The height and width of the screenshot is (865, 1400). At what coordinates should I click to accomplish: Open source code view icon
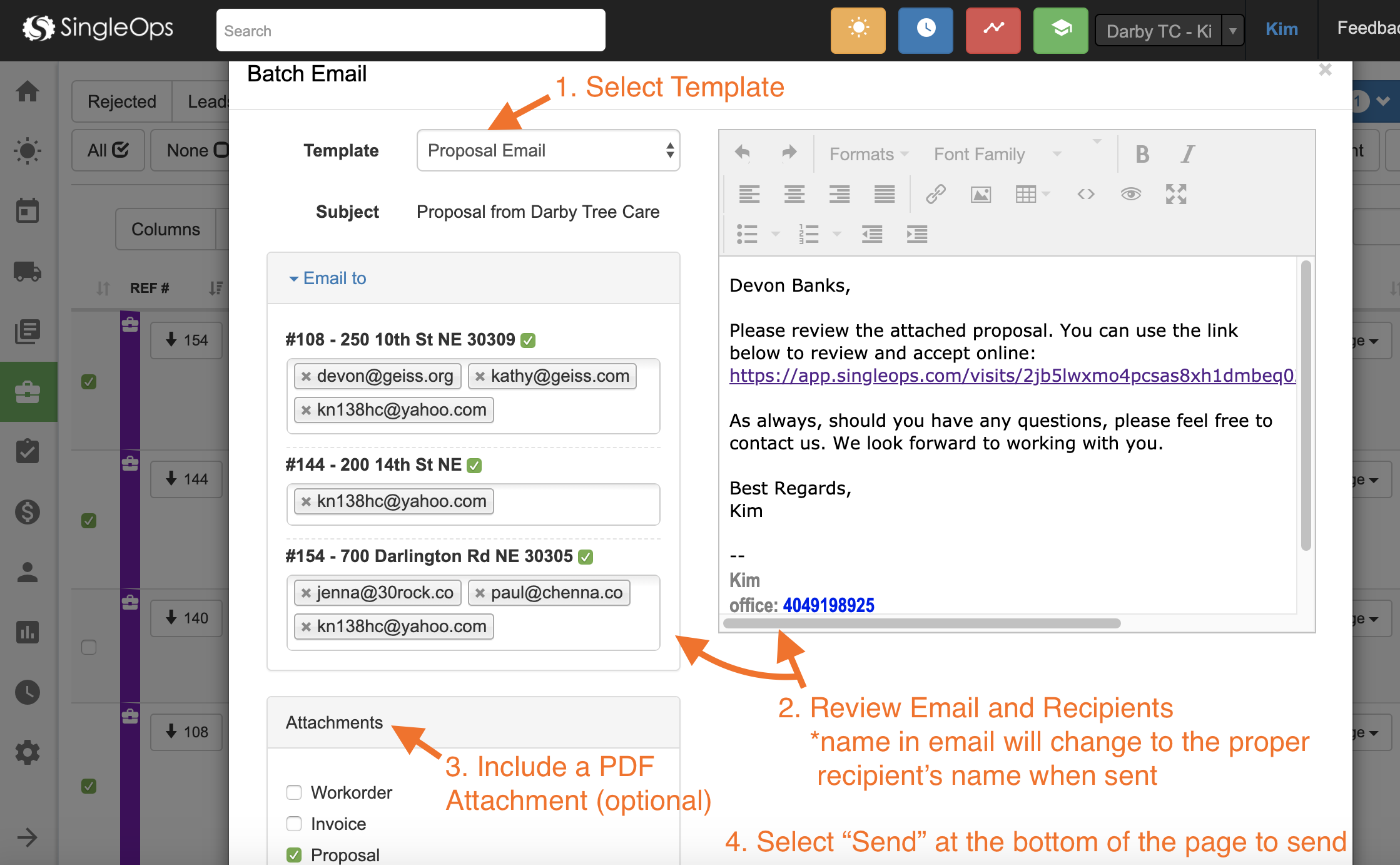(1086, 194)
